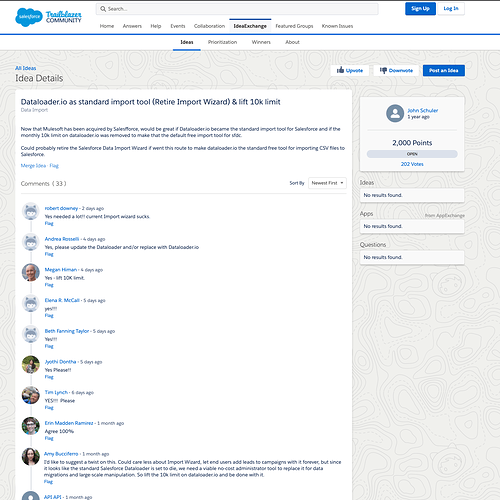Screen dimensions: 500x500
Task: Open Tim Lynch's name link
Action: (56, 392)
